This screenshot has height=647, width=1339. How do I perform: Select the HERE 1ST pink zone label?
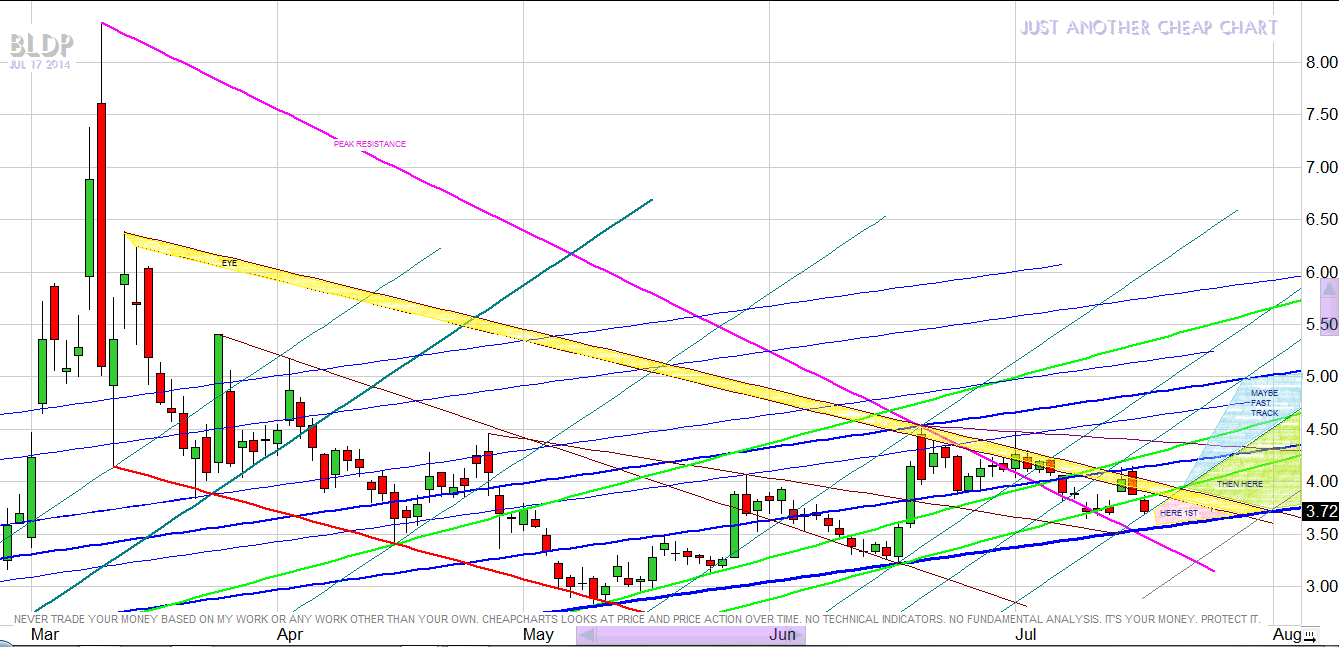(1178, 513)
